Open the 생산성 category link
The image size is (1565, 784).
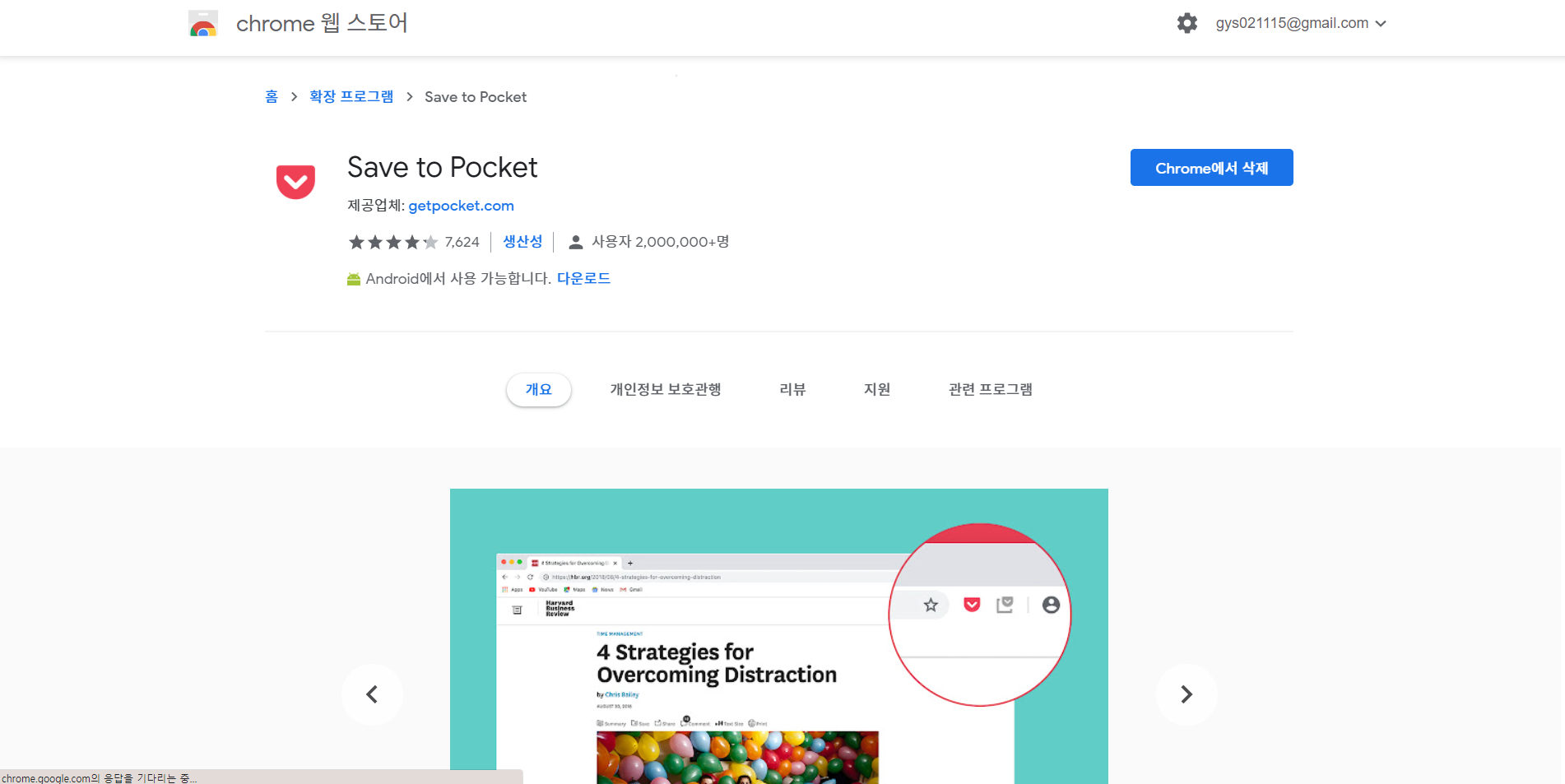pyautogui.click(x=522, y=242)
